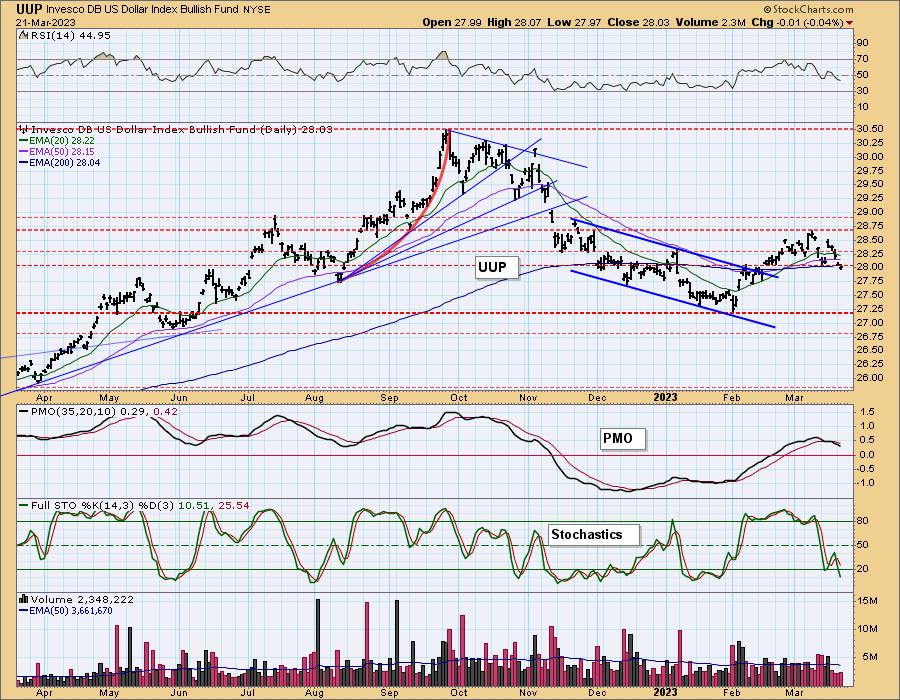Click the green line marker beside EMA(20) 28.22
Viewport: 900px width, 700px height.
click(24, 141)
